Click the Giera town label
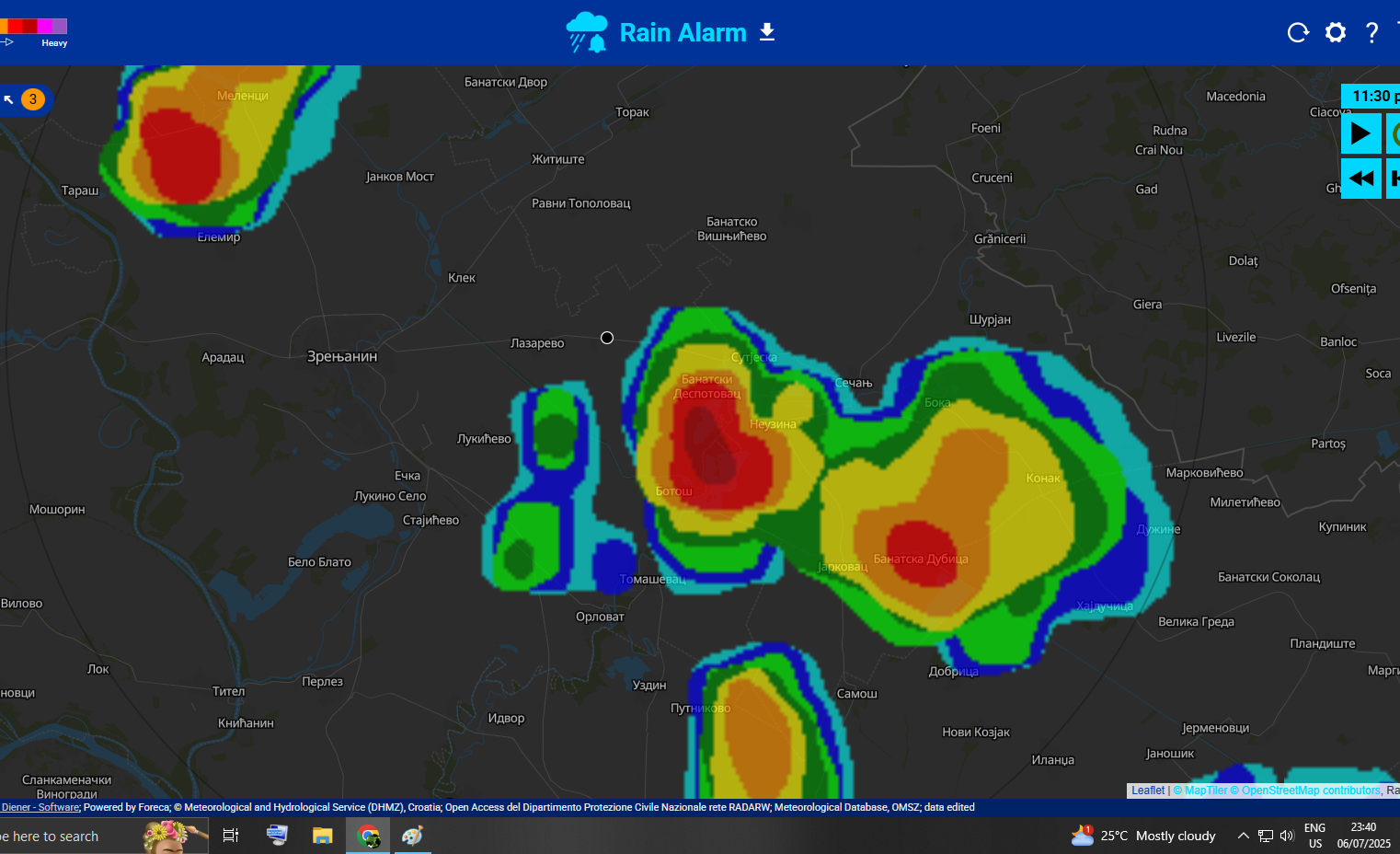Screen dimensions: 1400x854 pos(1147,305)
